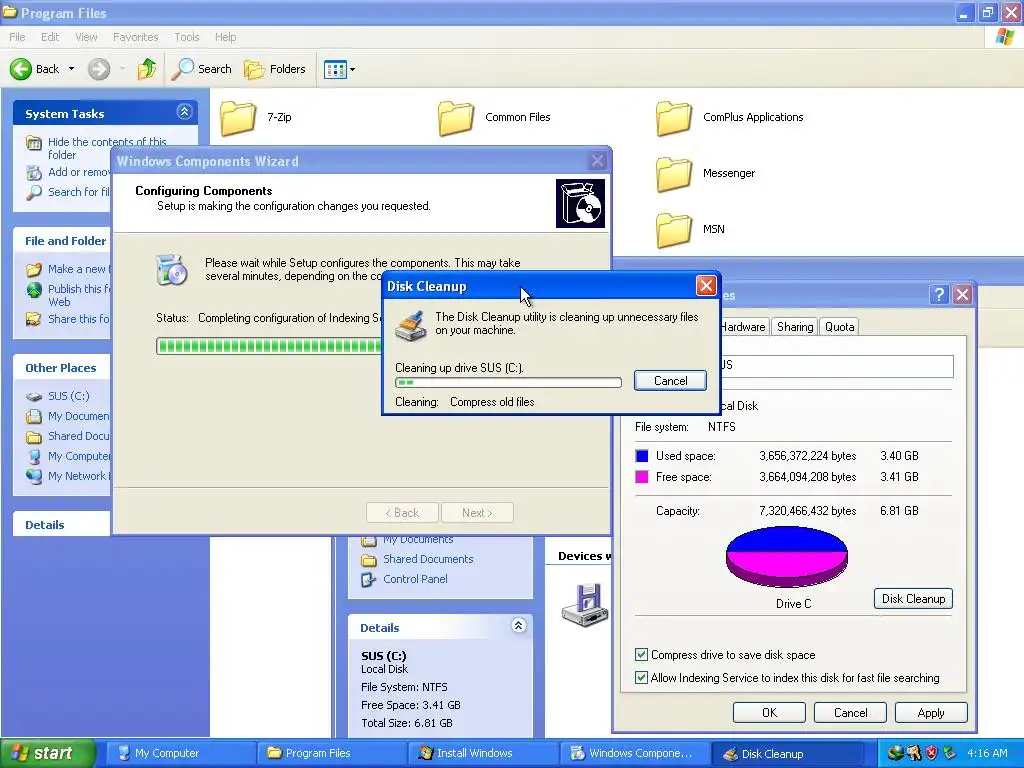1024x768 pixels.
Task: Open the Back history dropdown arrow
Action: pos(71,69)
